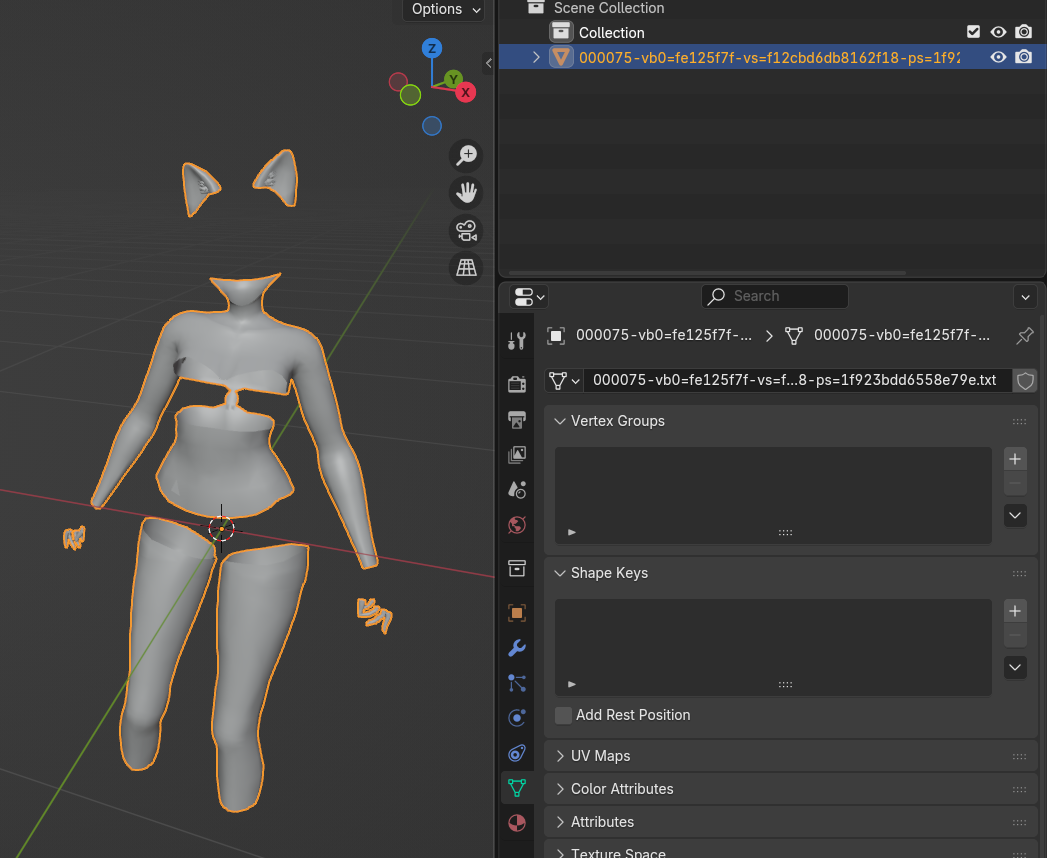
Task: Add a new shape key
Action: click(x=1015, y=611)
